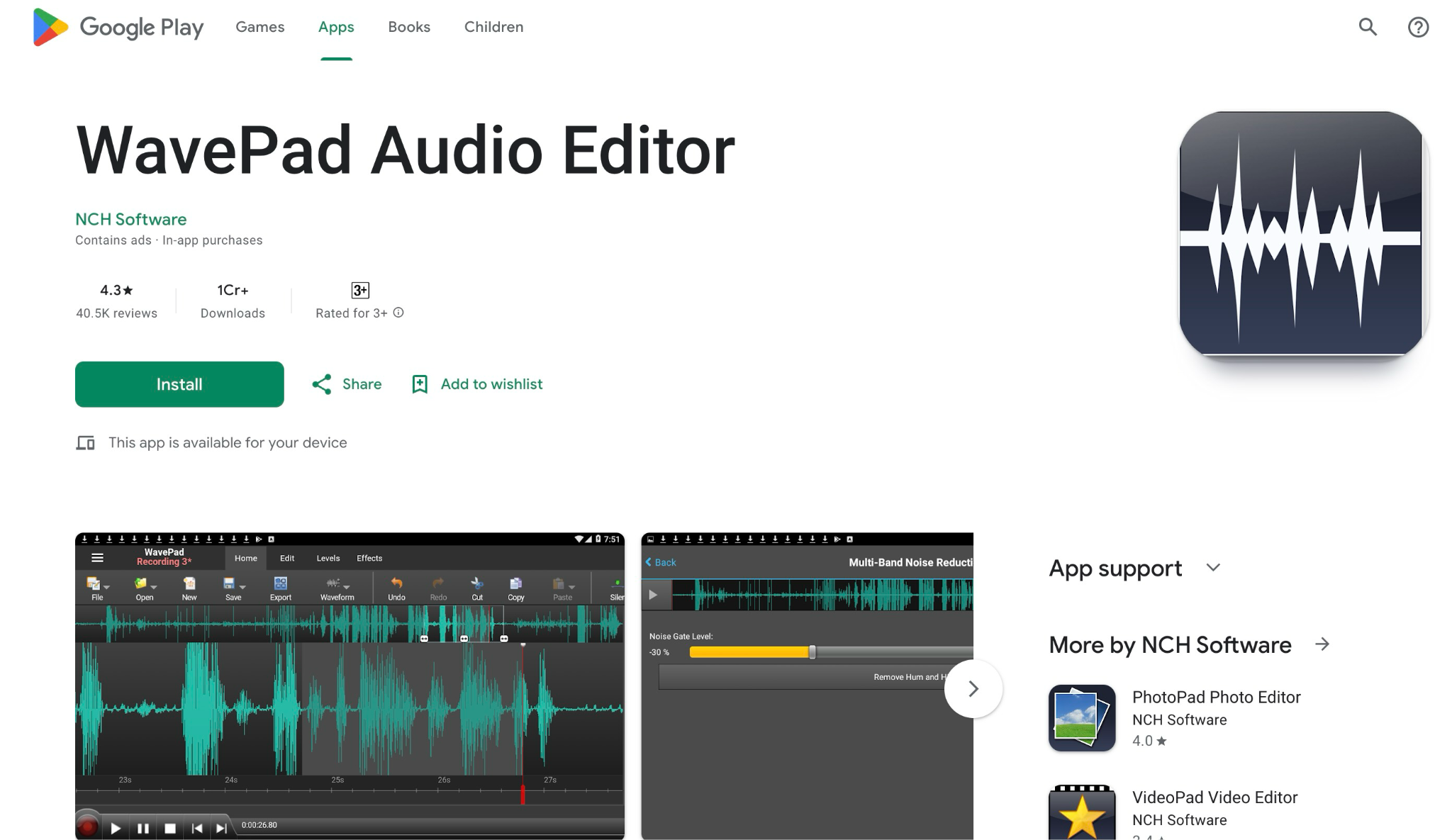Go to the Games tab
Screen dimensions: 1452x840
(260, 27)
